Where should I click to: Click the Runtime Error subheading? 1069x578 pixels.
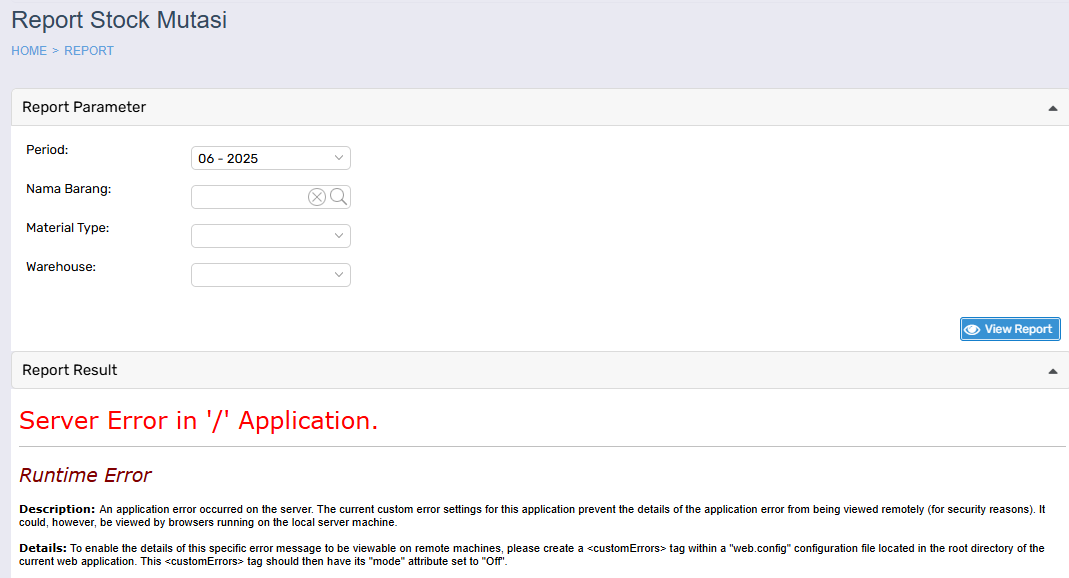(85, 475)
